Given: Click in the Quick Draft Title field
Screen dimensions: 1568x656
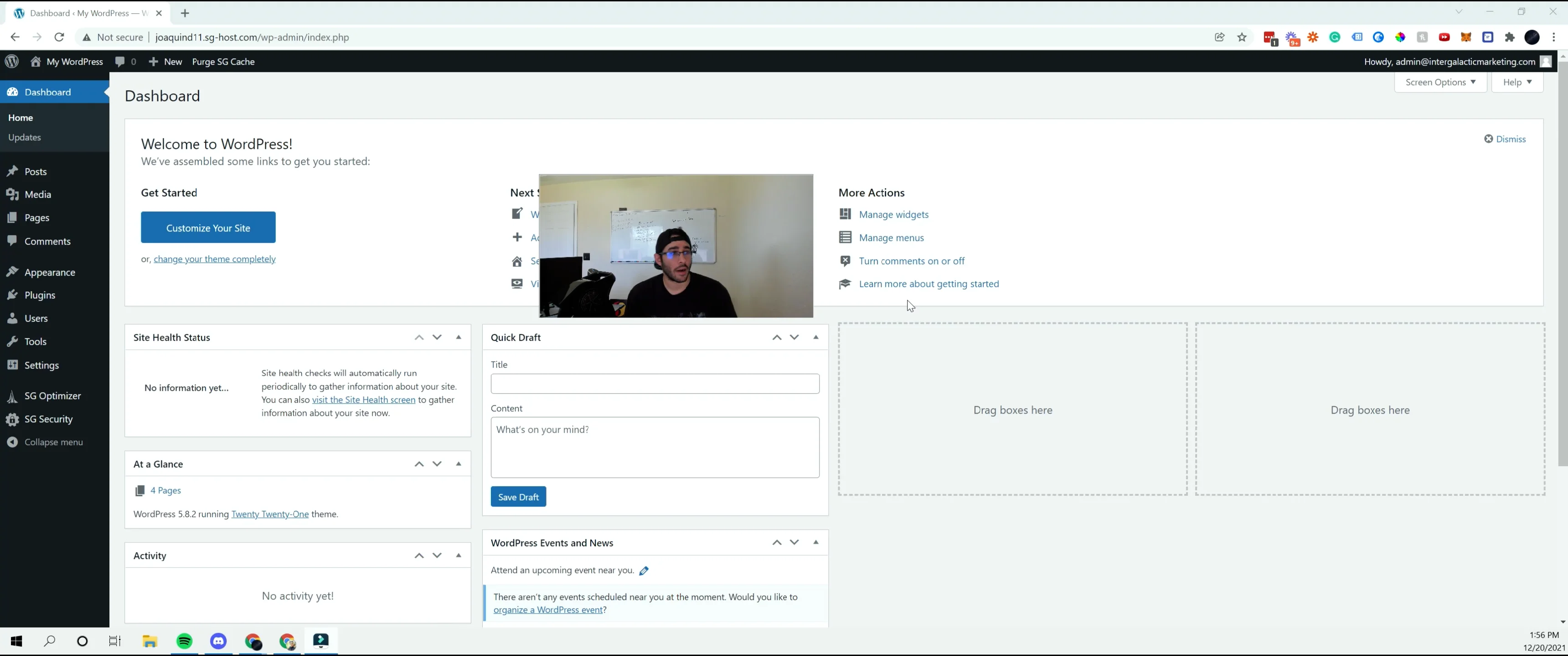Looking at the screenshot, I should 655,384.
